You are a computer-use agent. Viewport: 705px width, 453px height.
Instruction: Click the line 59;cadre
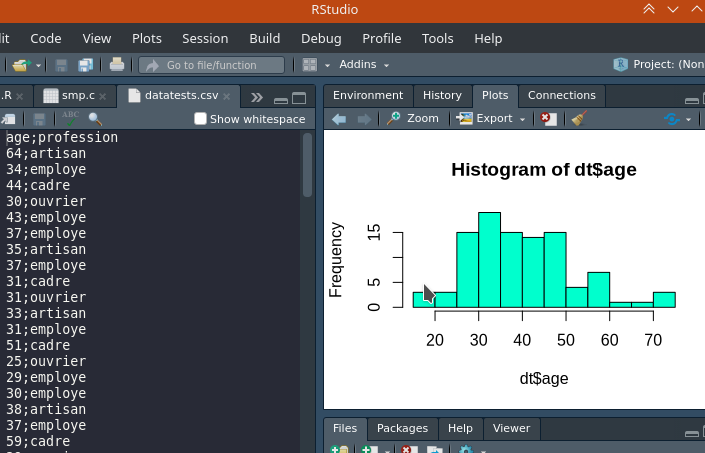pos(38,441)
